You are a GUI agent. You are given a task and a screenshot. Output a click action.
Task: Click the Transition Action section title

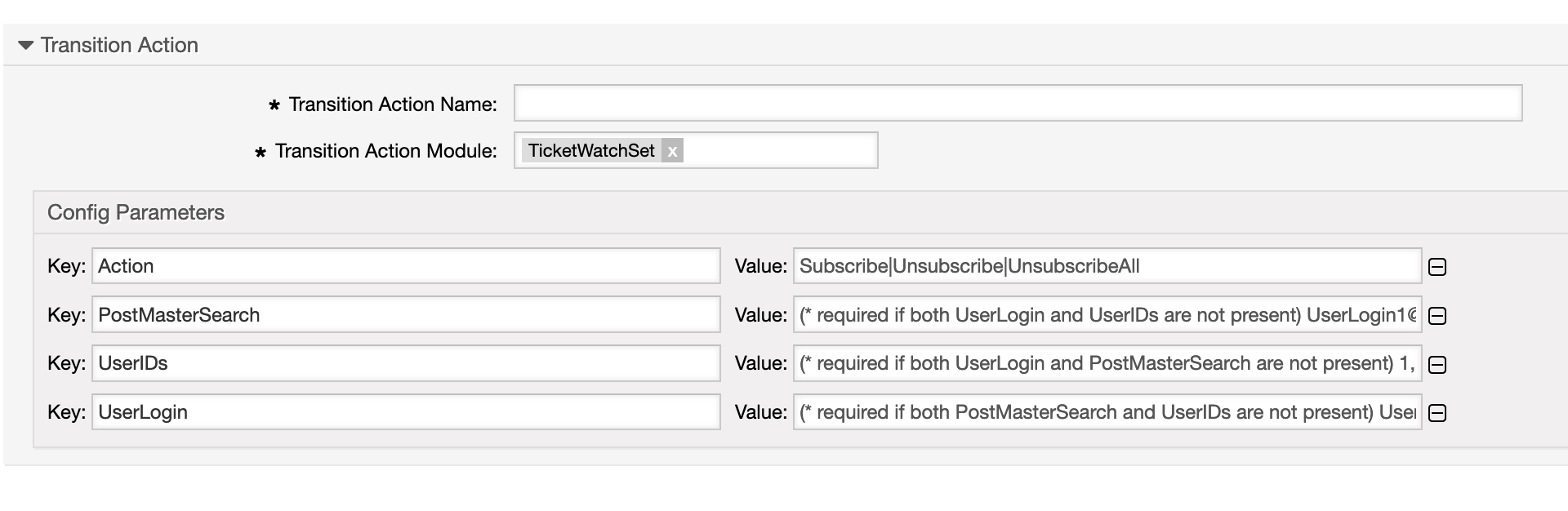119,46
